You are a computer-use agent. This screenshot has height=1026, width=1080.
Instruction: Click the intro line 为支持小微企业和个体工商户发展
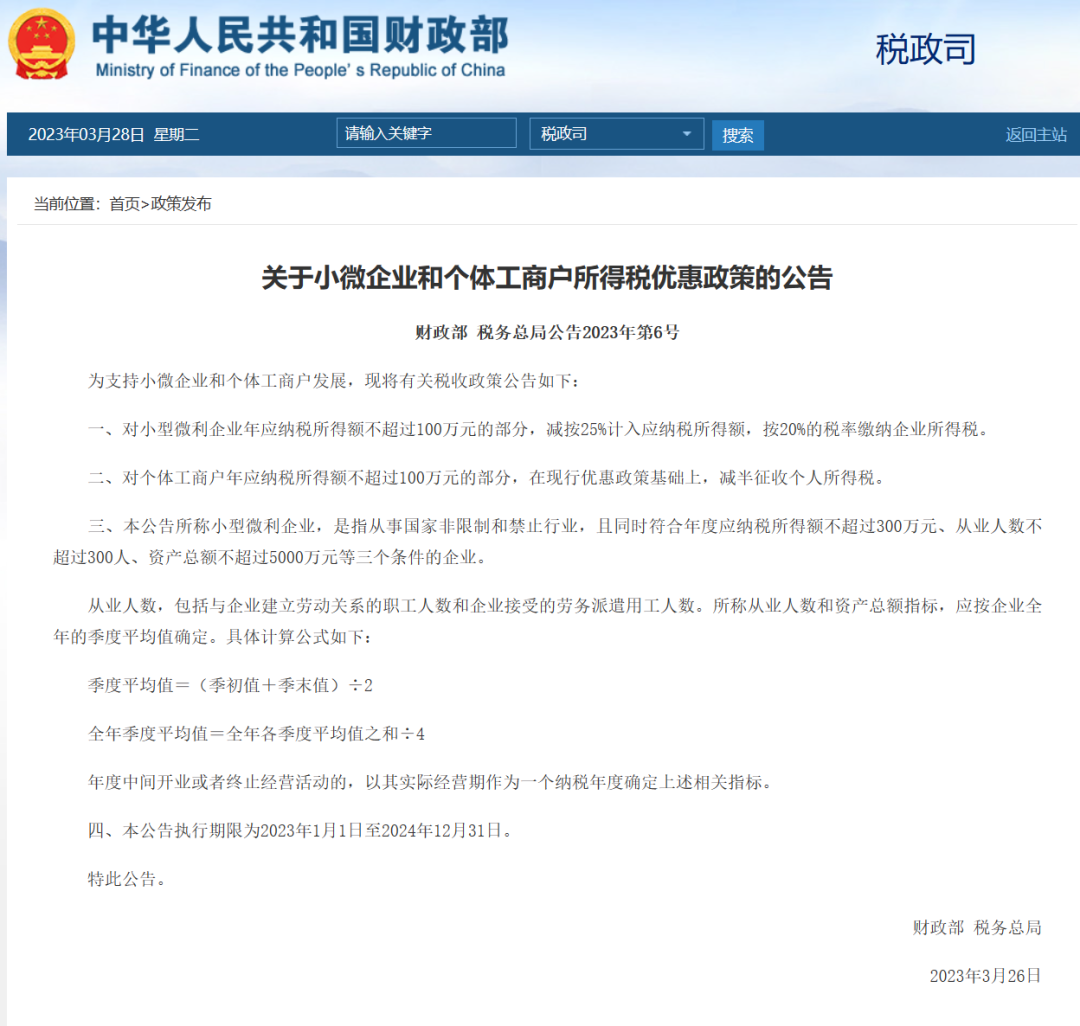tap(334, 381)
